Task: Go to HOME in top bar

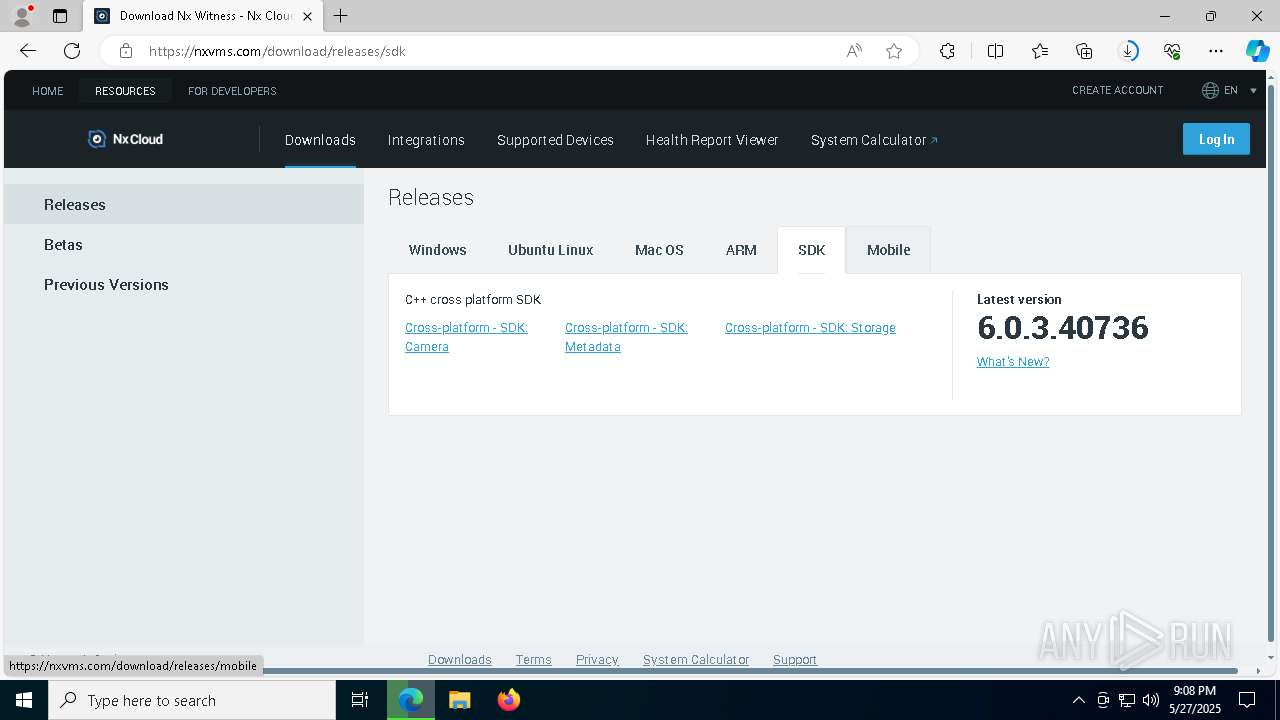Action: [47, 91]
